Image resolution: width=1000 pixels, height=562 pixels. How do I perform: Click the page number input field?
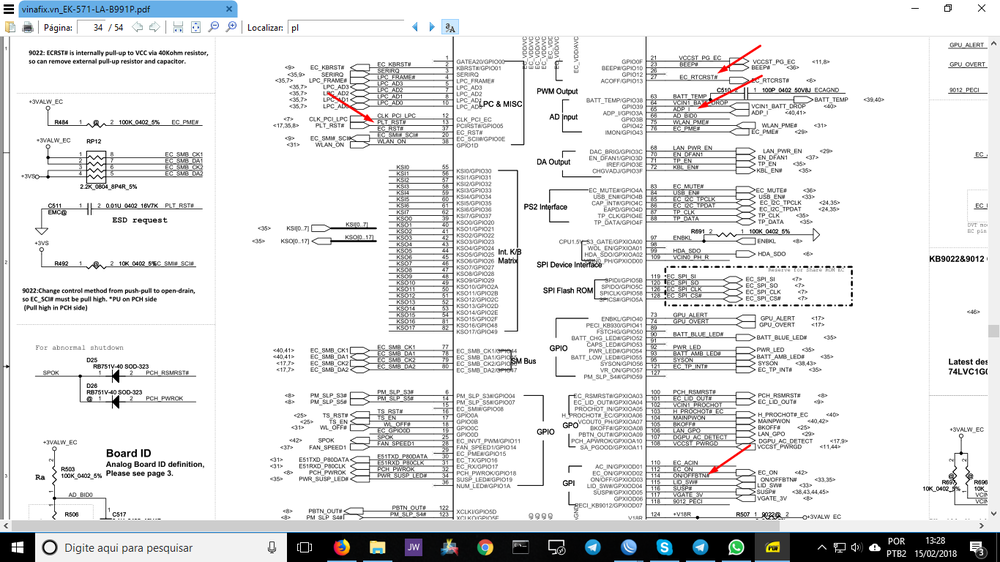click(x=91, y=28)
